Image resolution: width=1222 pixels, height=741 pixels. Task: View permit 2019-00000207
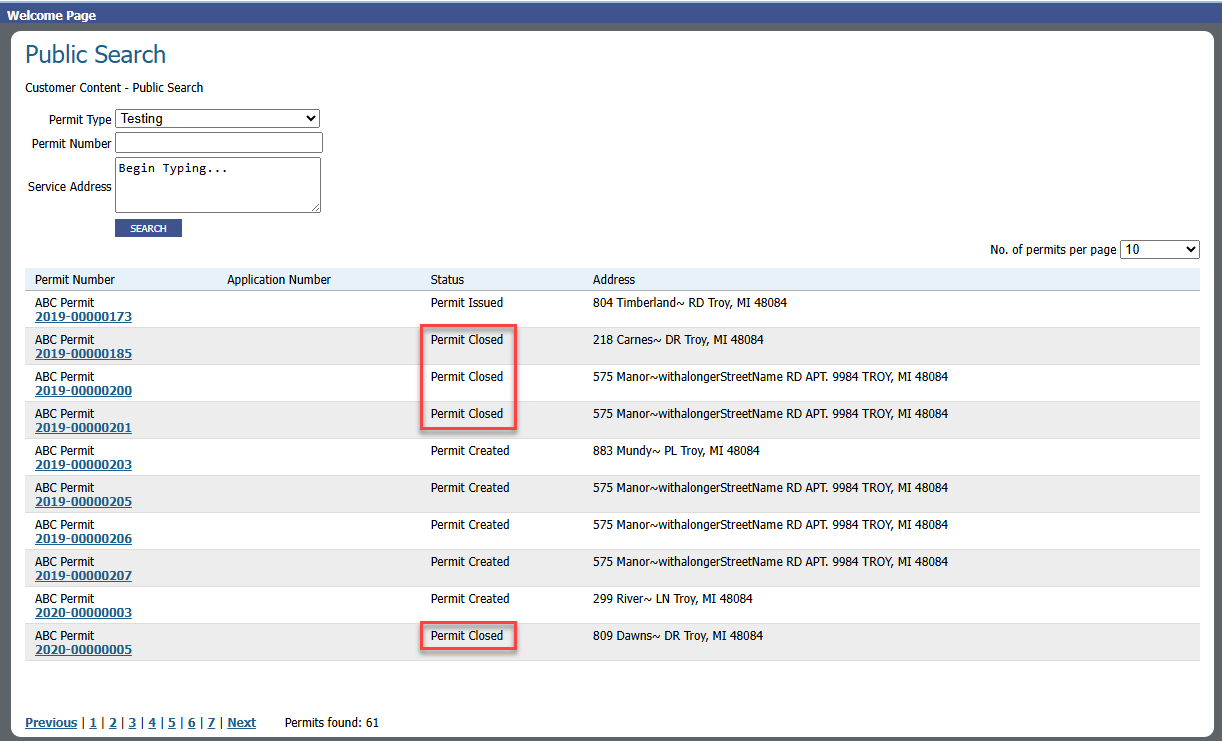(x=83, y=576)
